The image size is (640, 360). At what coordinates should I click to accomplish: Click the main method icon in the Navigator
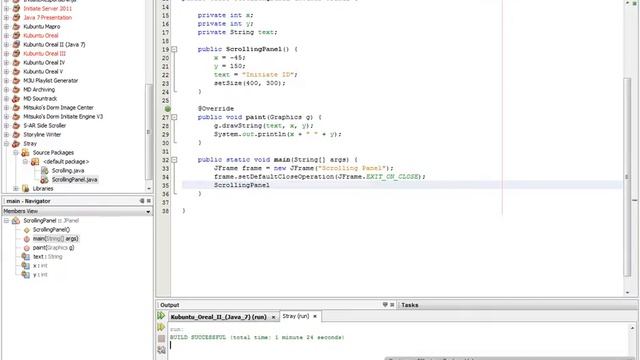27,239
